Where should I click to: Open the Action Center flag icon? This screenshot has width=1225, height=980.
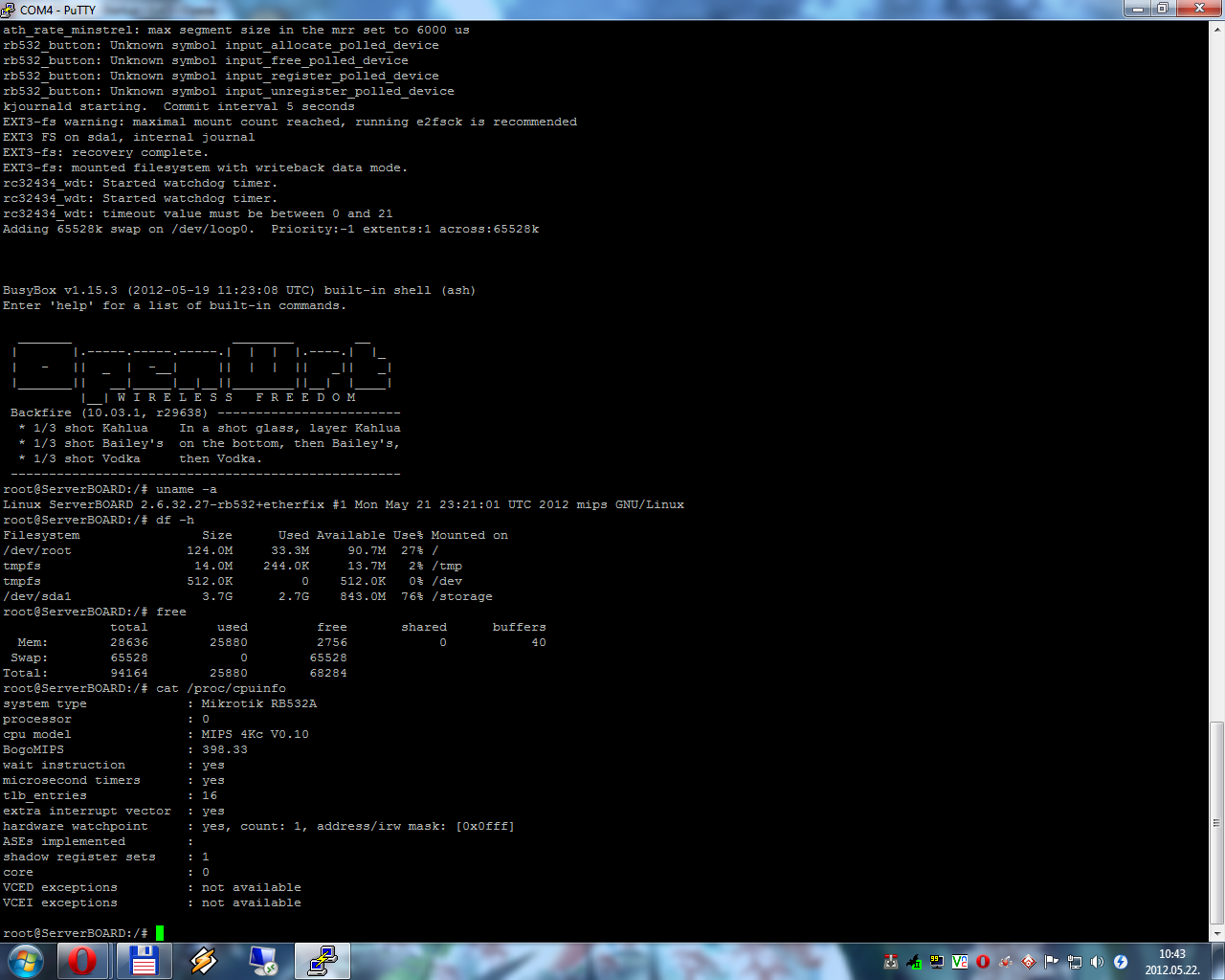tap(1051, 962)
